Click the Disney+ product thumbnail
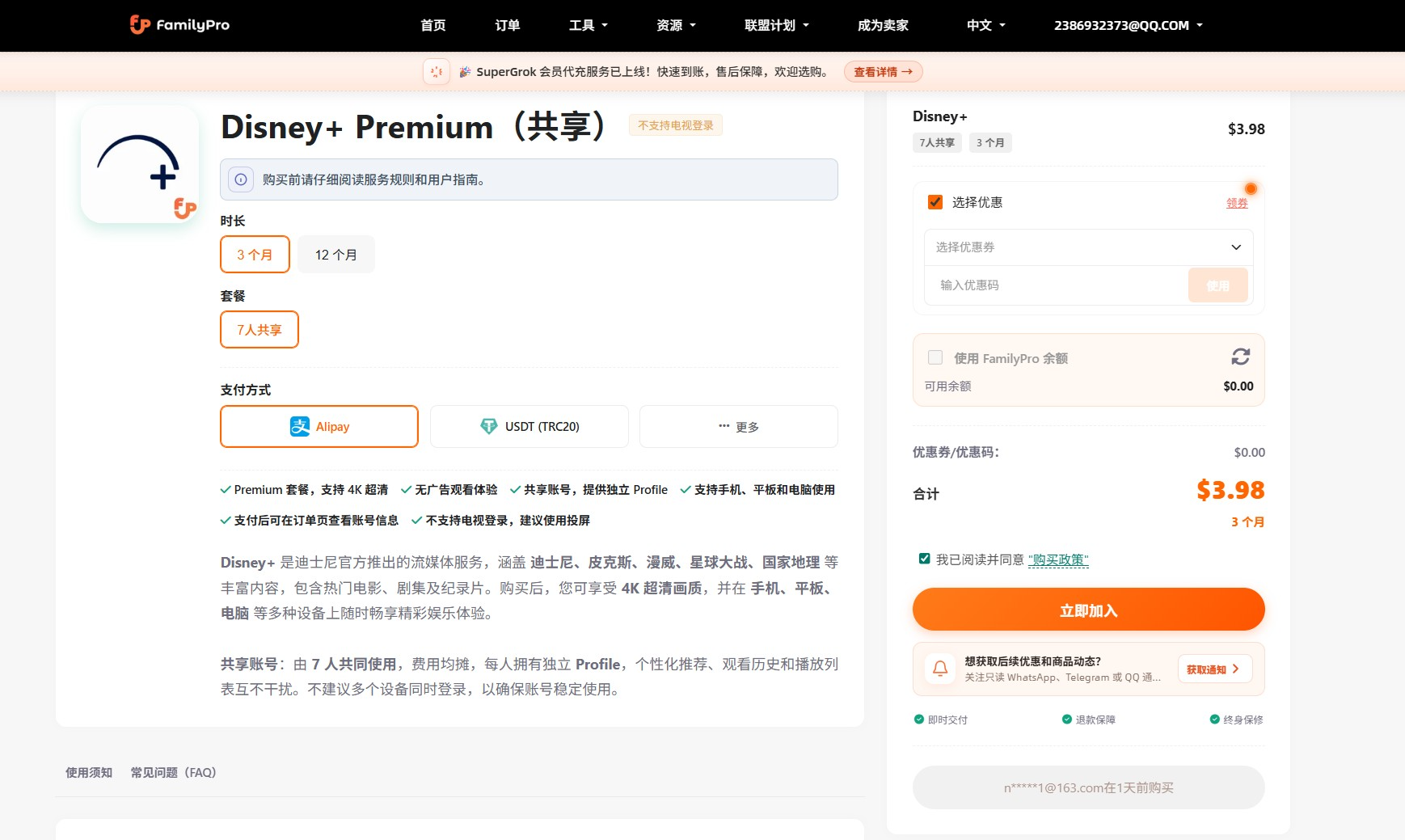 (140, 165)
